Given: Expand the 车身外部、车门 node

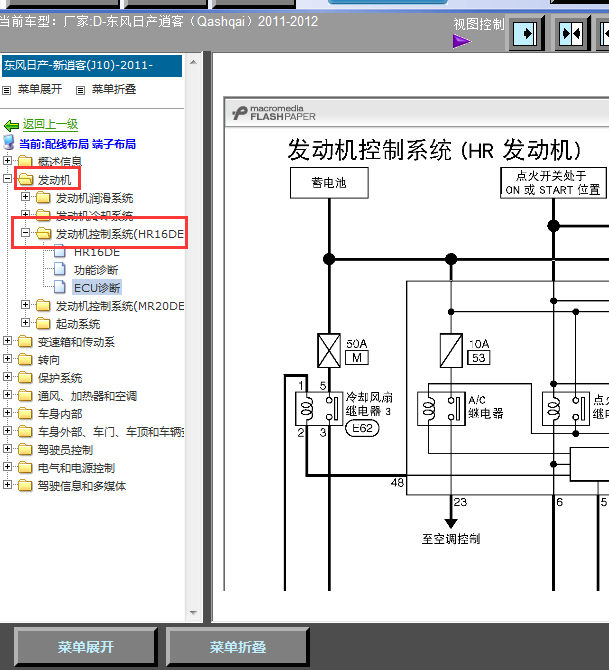Looking at the screenshot, I should [7, 431].
